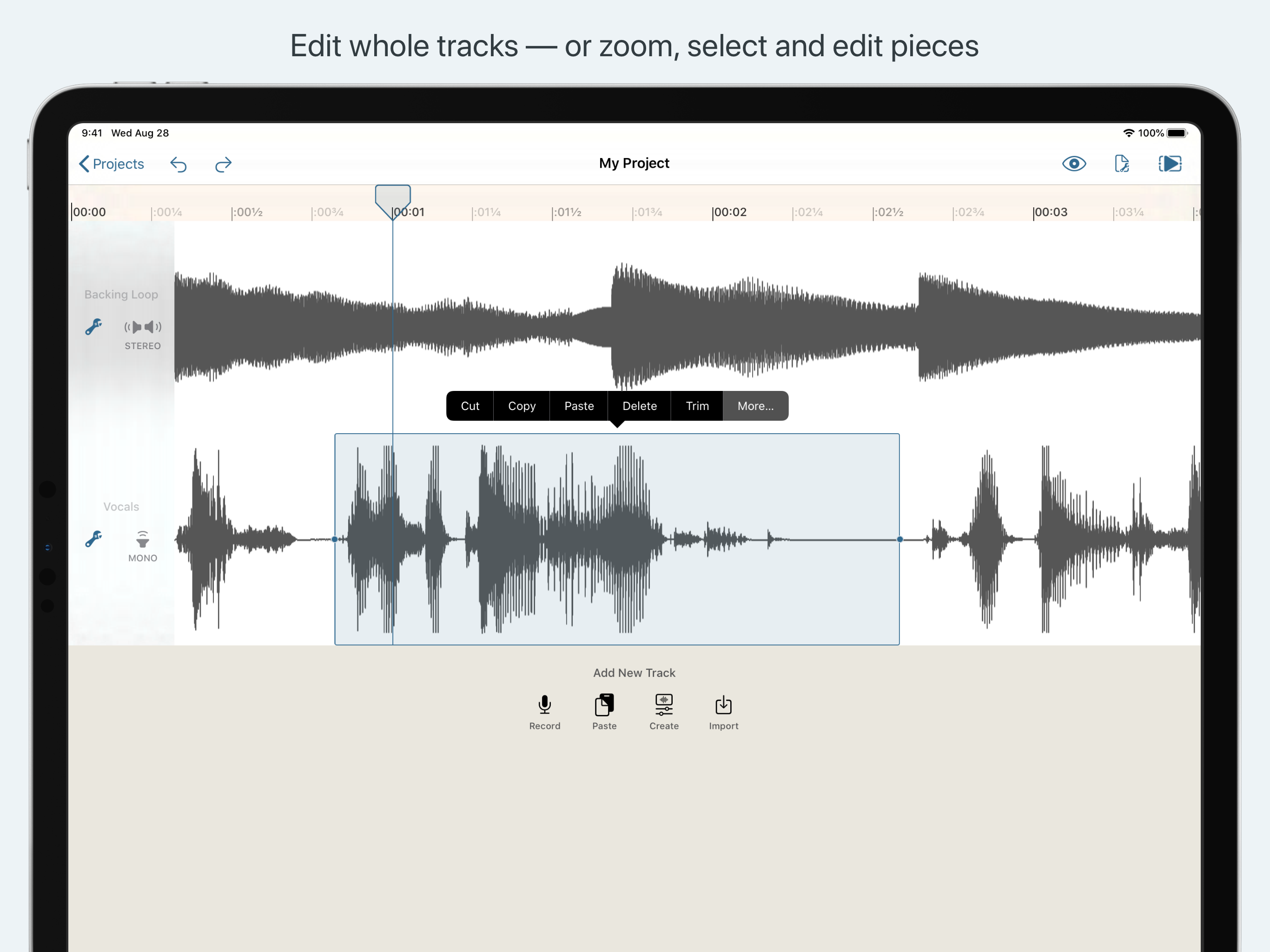Open the document edit icon in top bar
Screen dimensions: 1270x952
[x=1121, y=164]
